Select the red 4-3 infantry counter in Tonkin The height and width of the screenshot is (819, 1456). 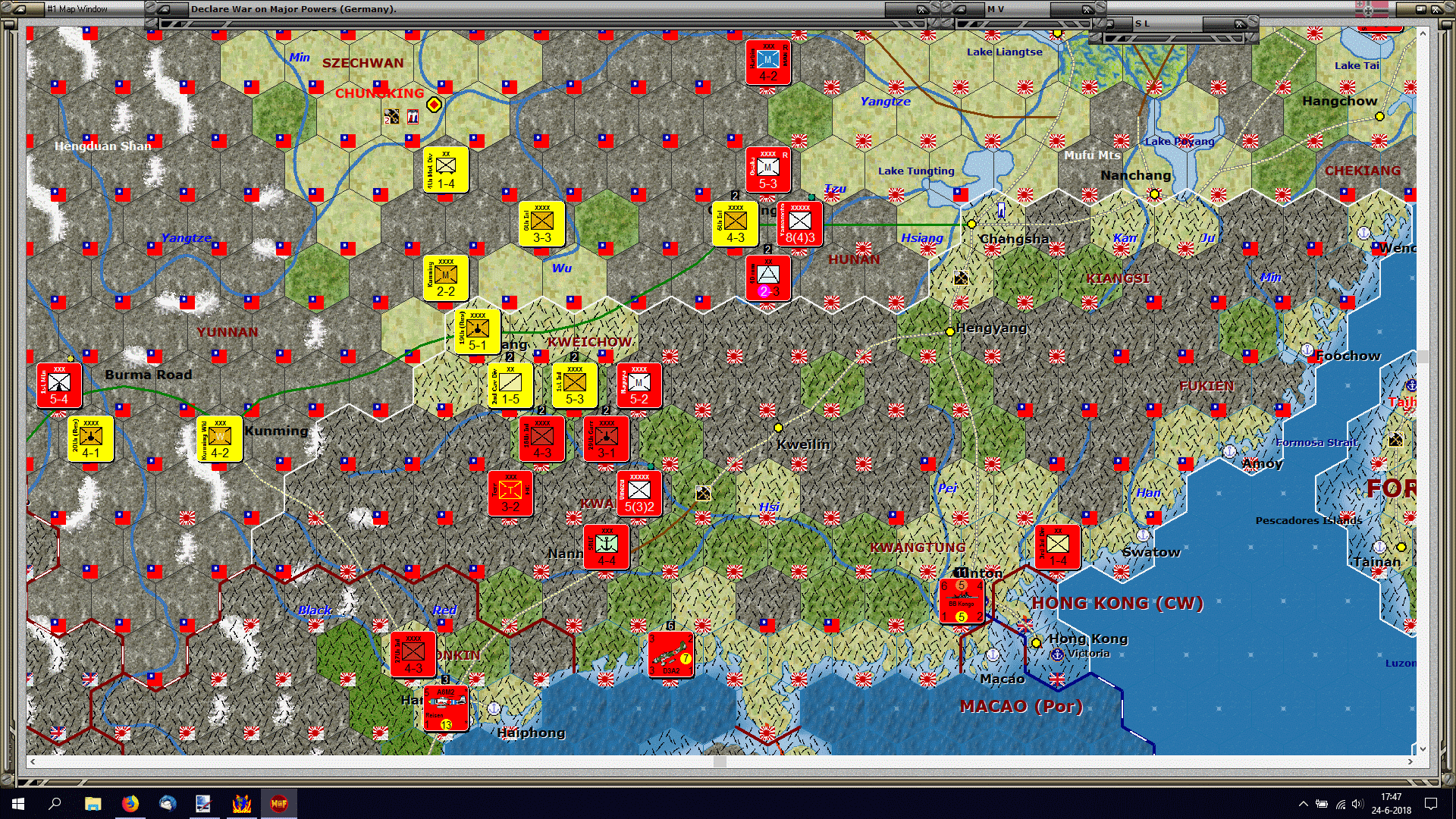413,654
